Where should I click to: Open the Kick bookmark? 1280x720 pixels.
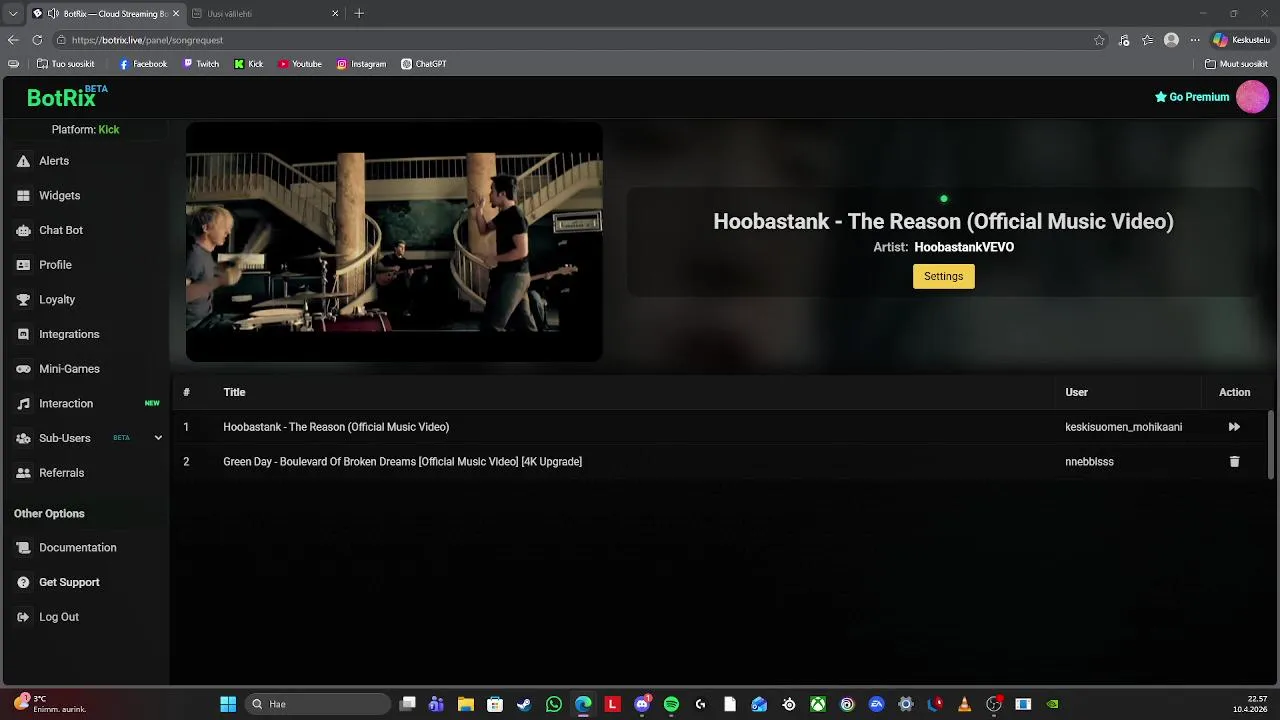249,64
